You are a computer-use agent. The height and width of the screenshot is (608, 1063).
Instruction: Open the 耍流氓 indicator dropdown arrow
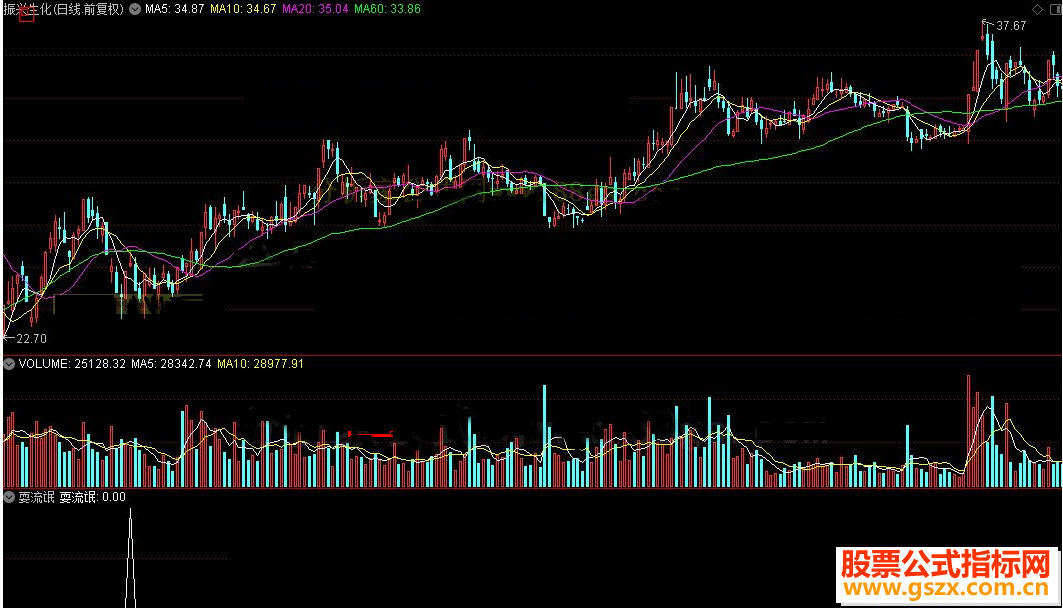9,497
